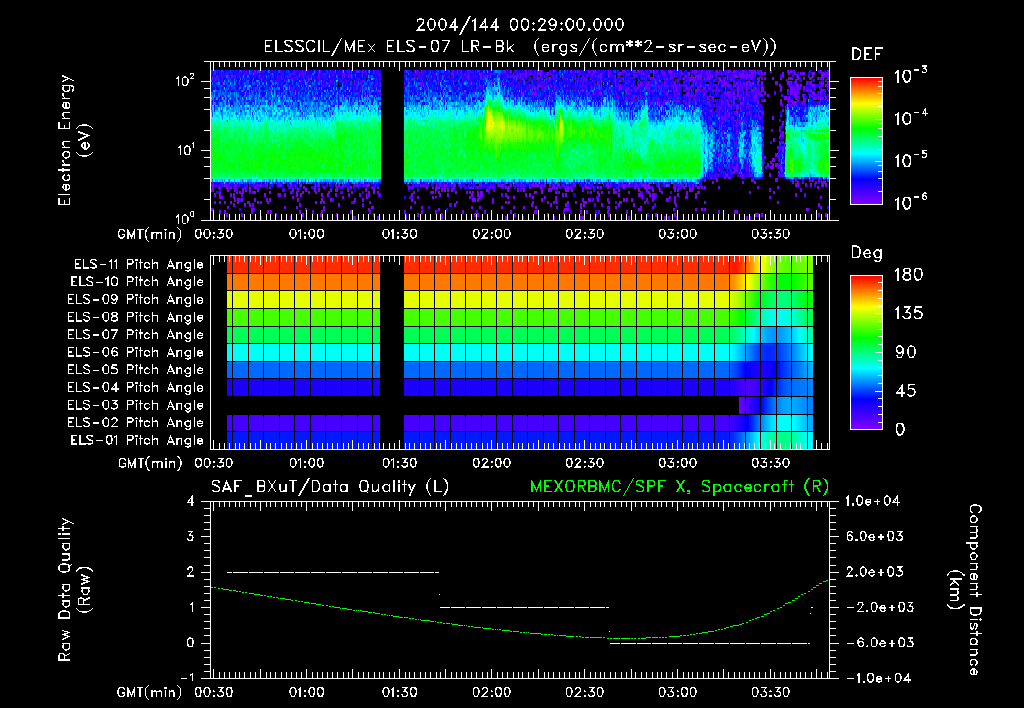
Task: Click the 3 tick on Raw Data Quality axis
Action: 190,537
